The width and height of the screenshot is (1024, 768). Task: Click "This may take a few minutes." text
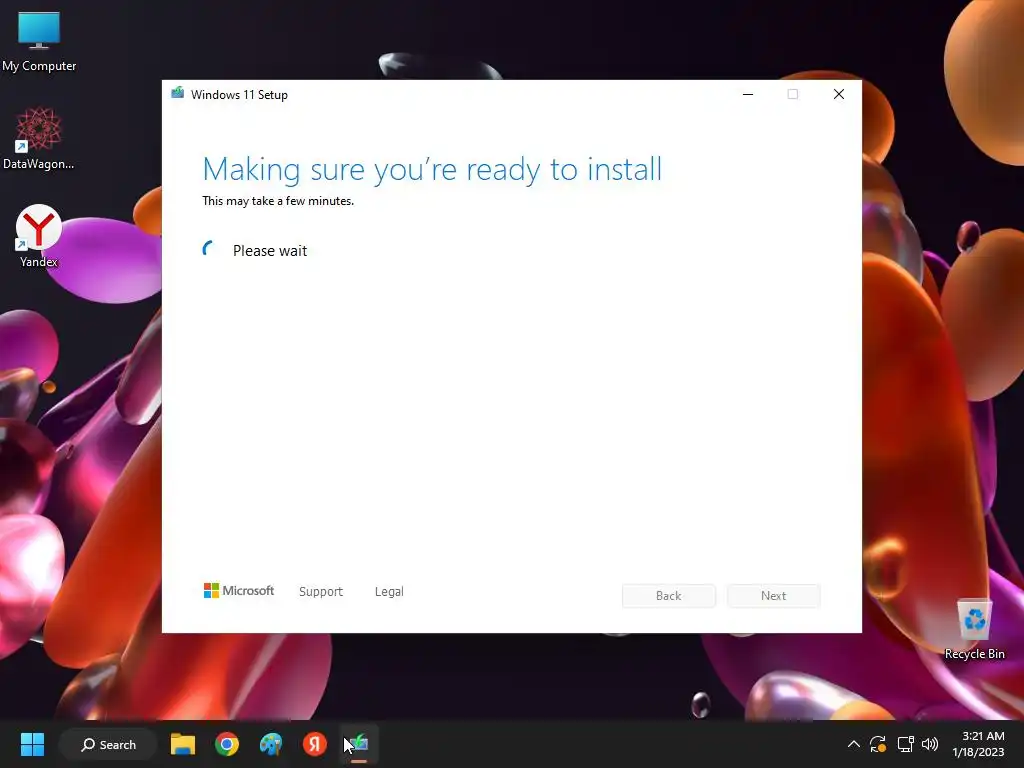point(278,201)
